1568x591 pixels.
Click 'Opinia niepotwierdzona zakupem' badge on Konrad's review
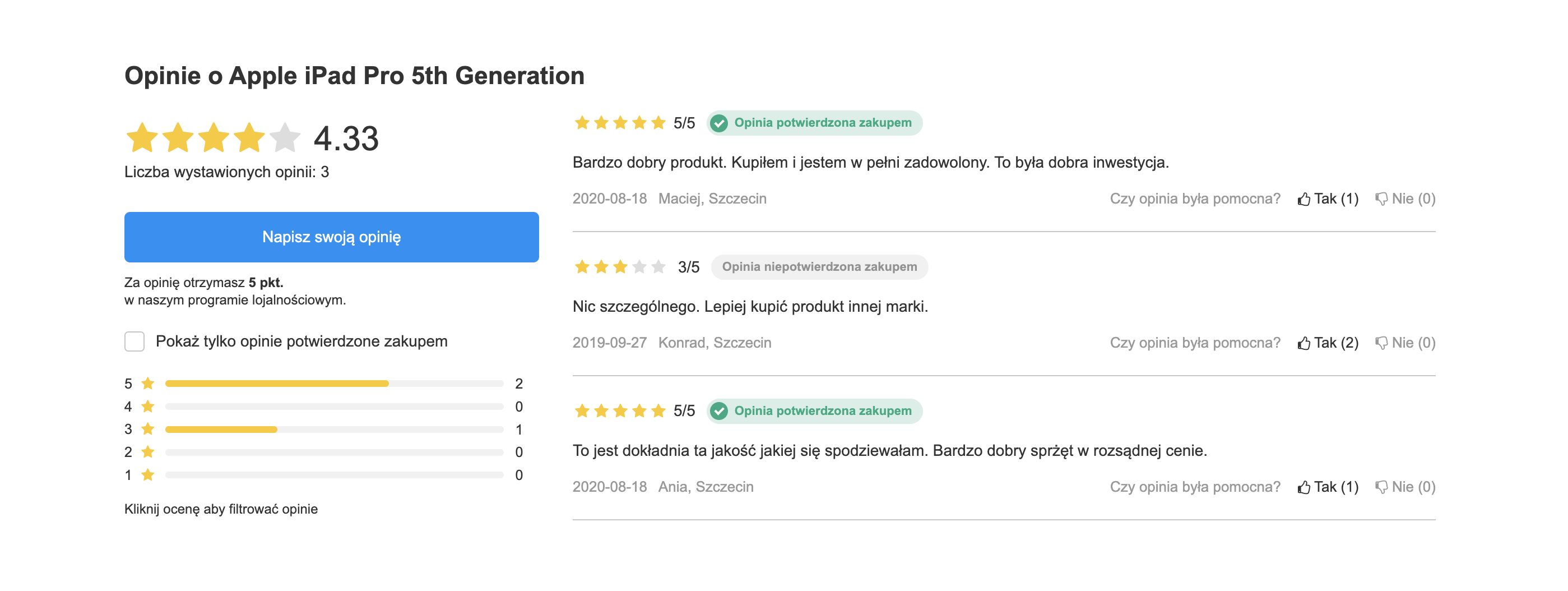tap(819, 267)
